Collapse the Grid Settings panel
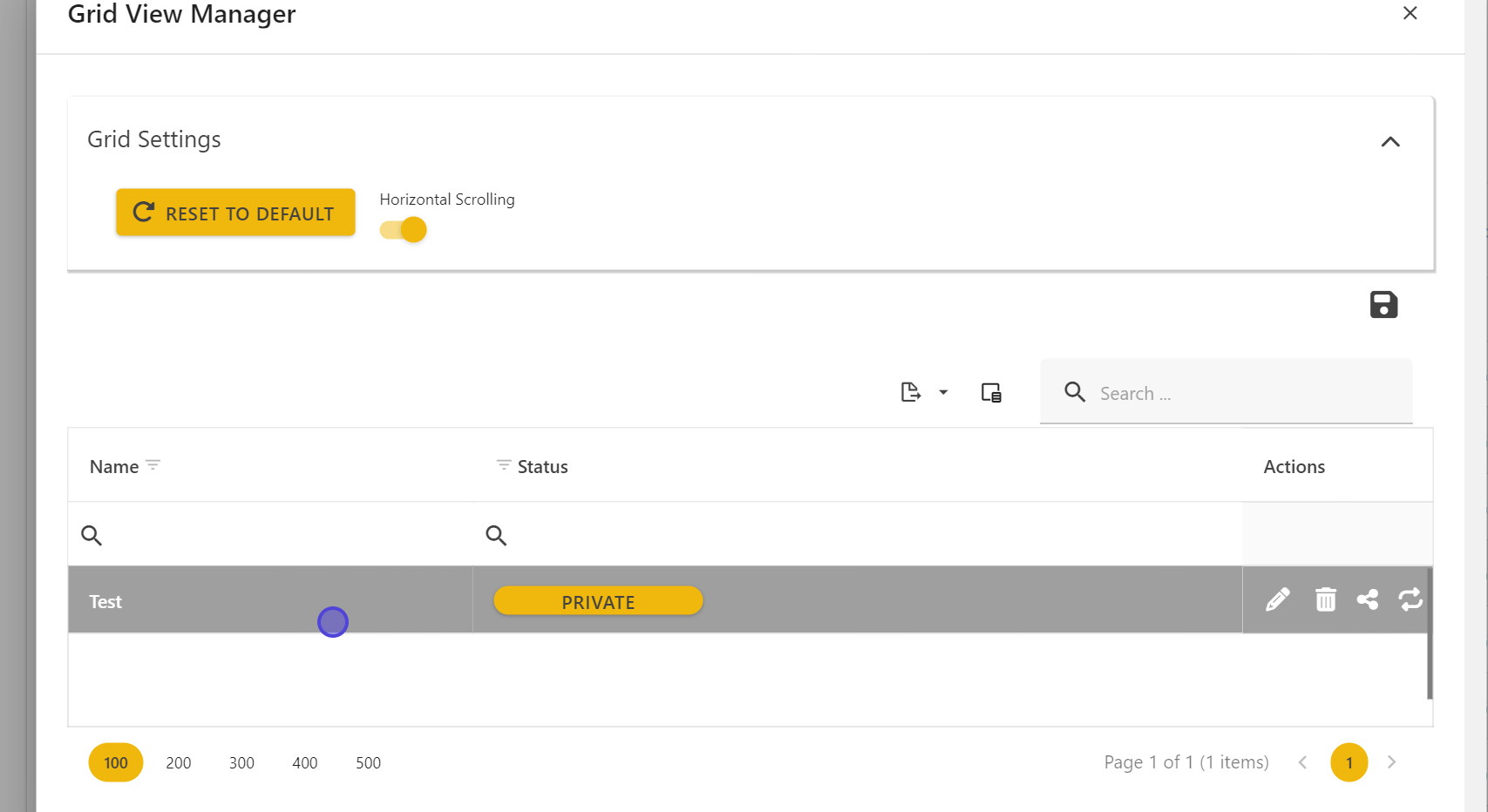Image resolution: width=1488 pixels, height=812 pixels. click(1390, 142)
